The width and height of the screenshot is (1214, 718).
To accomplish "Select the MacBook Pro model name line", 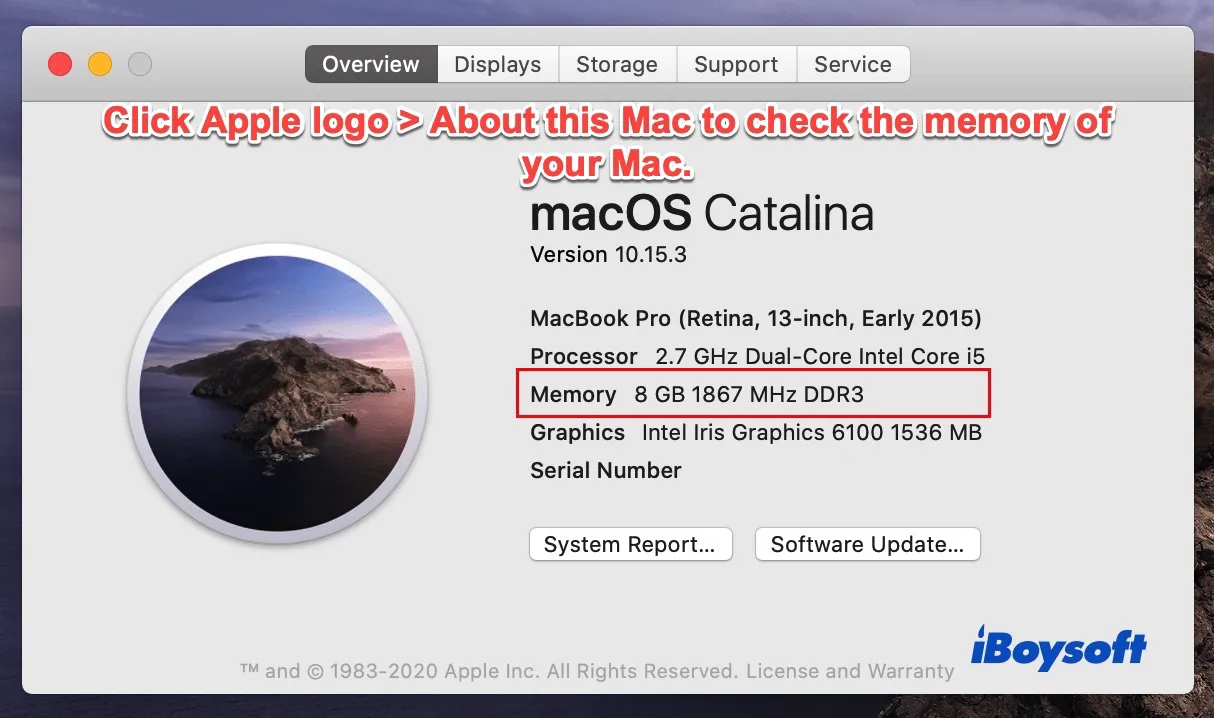I will (x=755, y=318).
